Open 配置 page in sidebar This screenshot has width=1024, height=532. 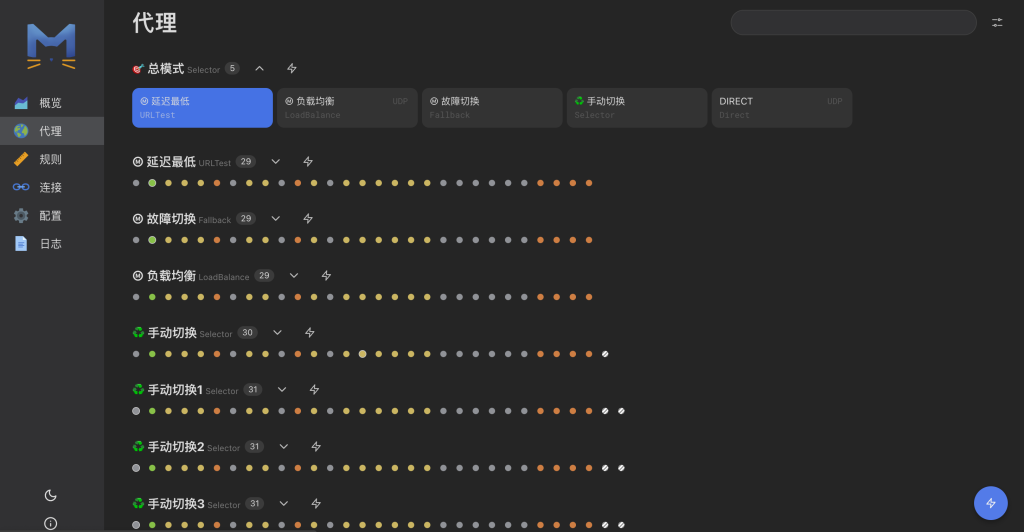tap(50, 215)
